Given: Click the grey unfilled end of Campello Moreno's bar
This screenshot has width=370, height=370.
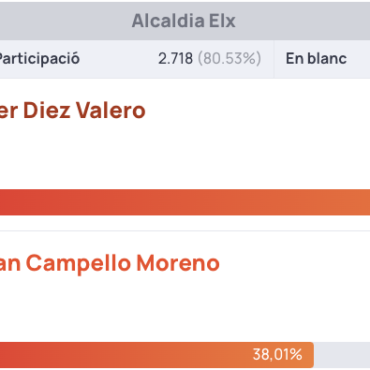Looking at the screenshot, I should point(342,355).
